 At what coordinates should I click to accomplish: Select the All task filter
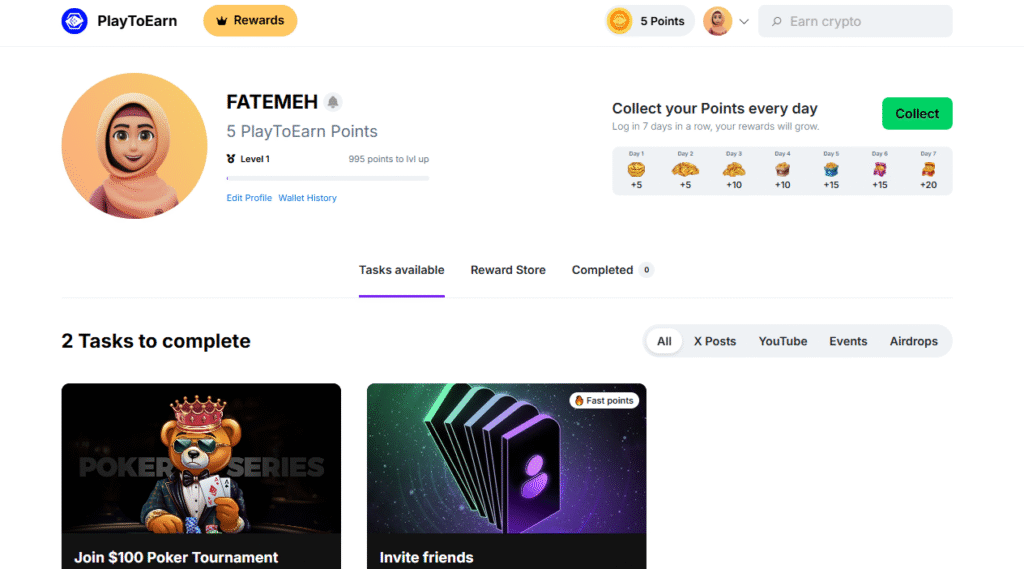pyautogui.click(x=664, y=341)
